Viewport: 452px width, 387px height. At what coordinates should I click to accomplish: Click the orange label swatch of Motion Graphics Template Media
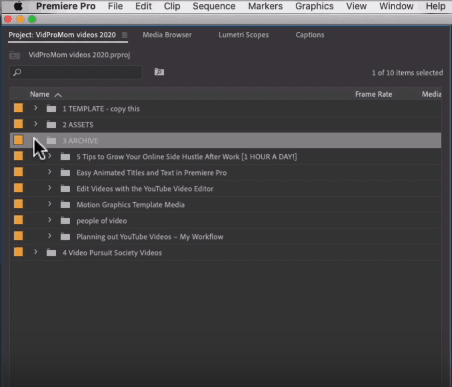click(x=19, y=204)
